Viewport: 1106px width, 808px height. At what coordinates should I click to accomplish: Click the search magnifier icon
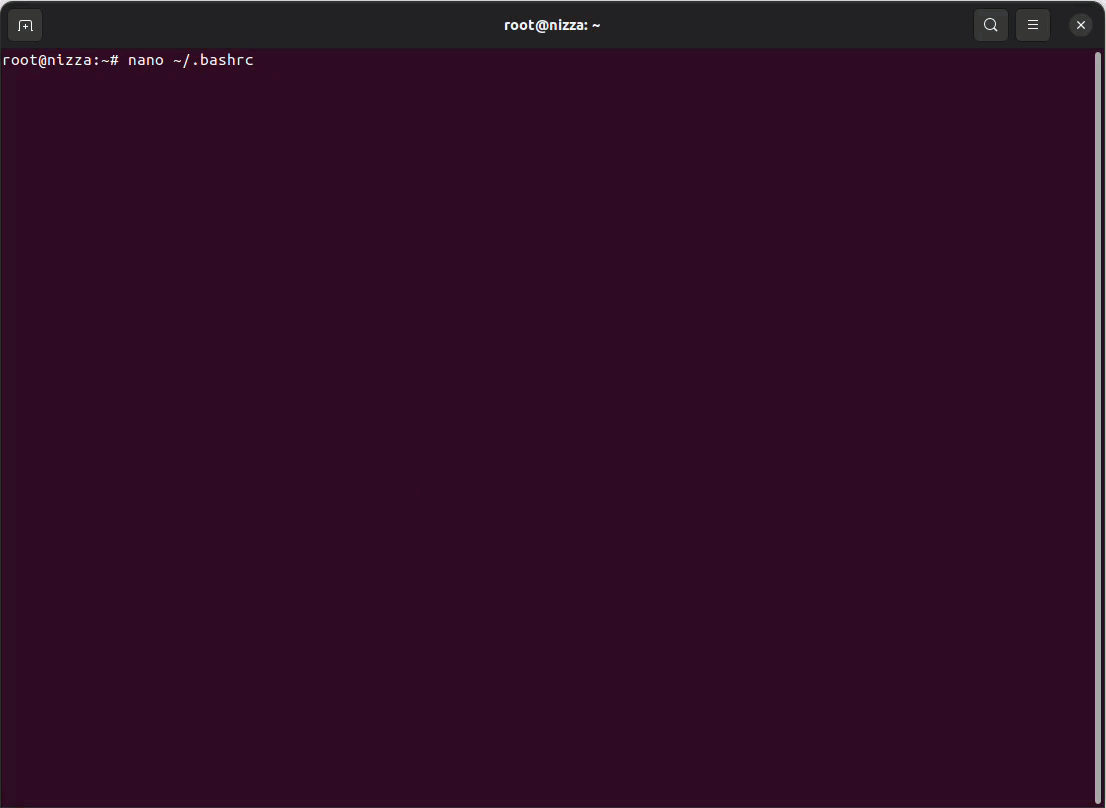click(990, 25)
